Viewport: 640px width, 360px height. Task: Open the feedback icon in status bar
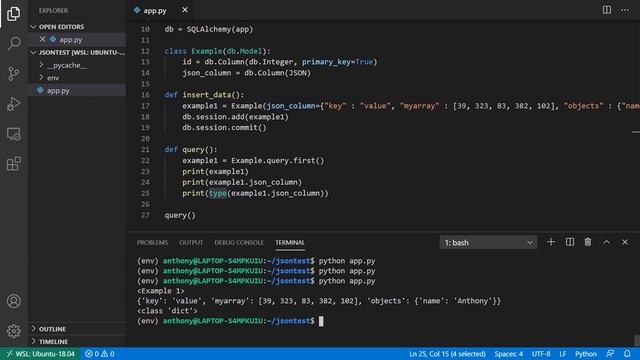click(610, 354)
